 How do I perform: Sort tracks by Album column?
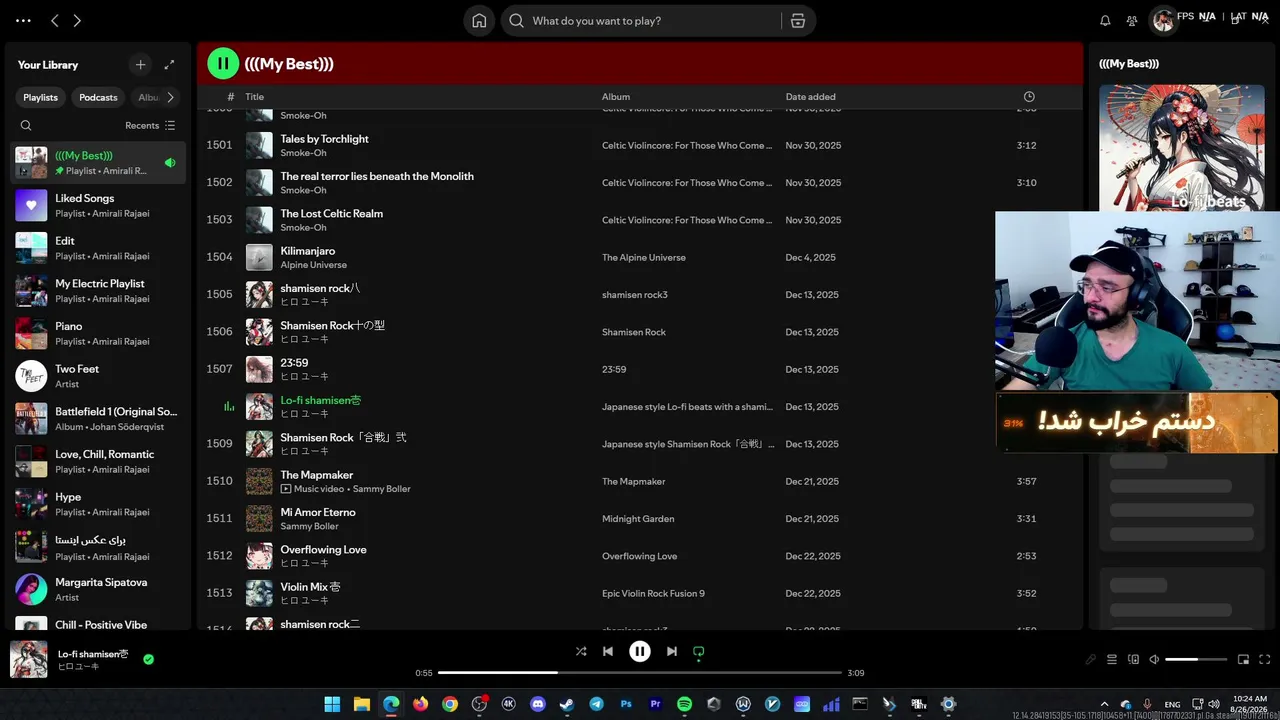[616, 97]
